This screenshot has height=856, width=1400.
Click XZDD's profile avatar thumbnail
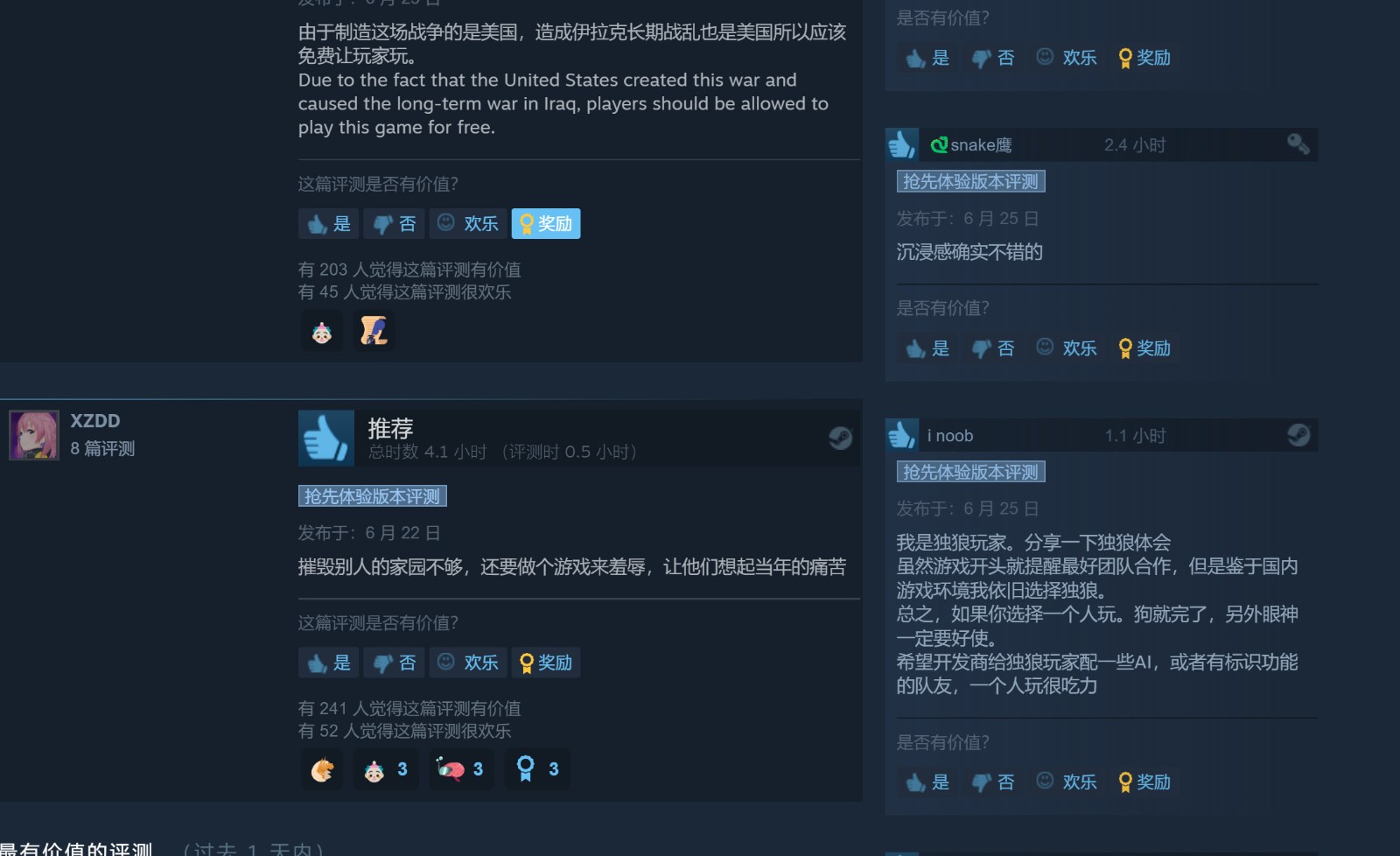pyautogui.click(x=34, y=435)
